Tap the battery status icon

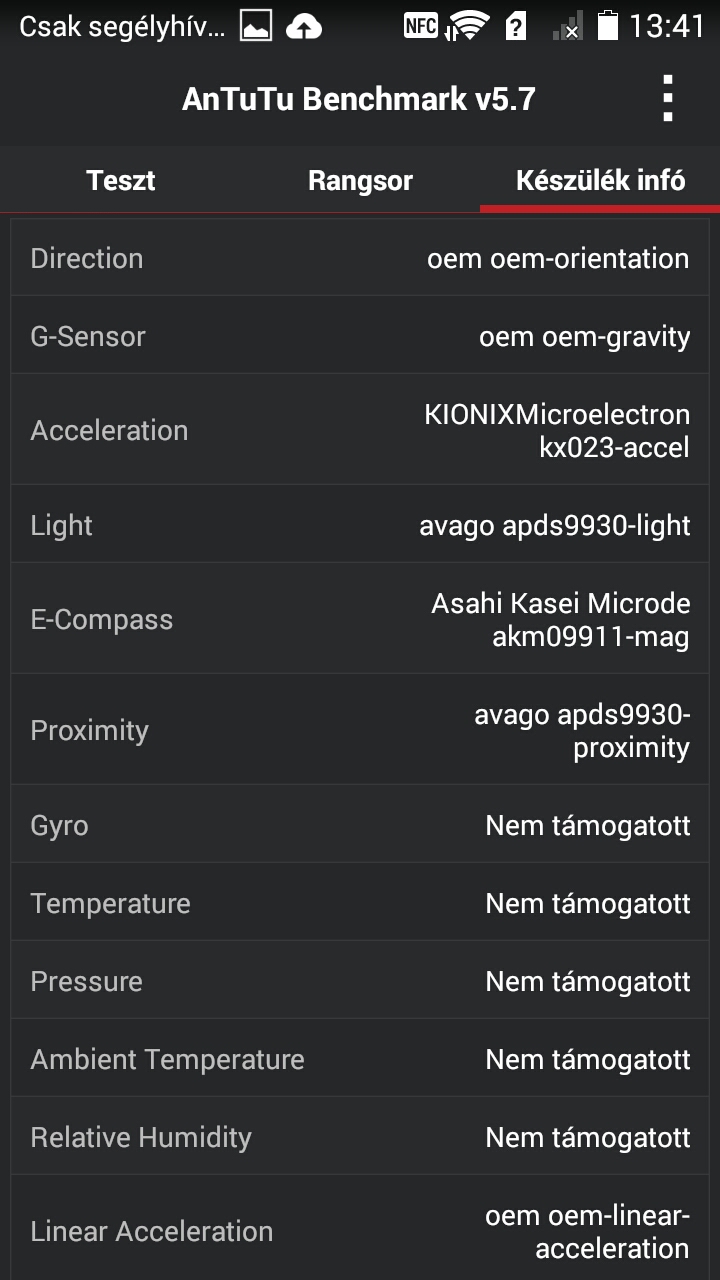tap(607, 26)
